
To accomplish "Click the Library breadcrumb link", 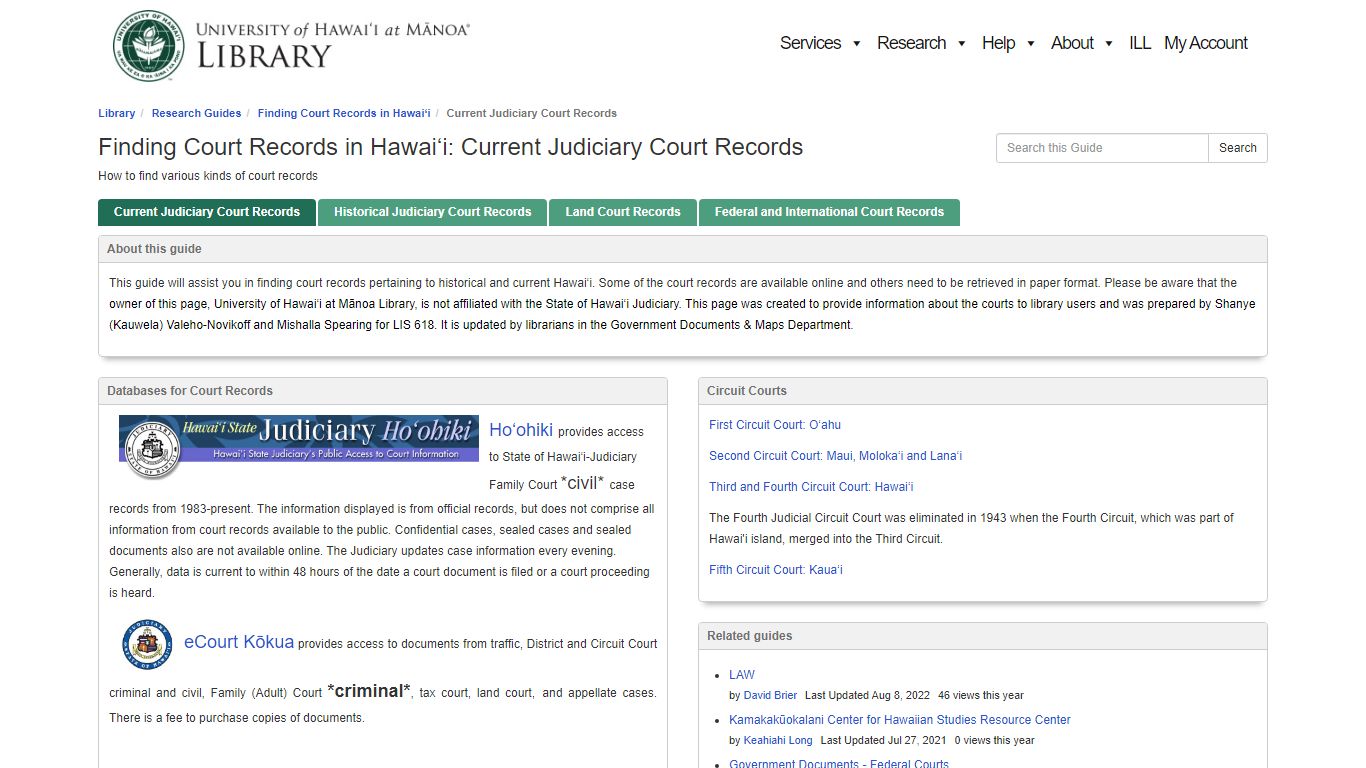I will 116,113.
